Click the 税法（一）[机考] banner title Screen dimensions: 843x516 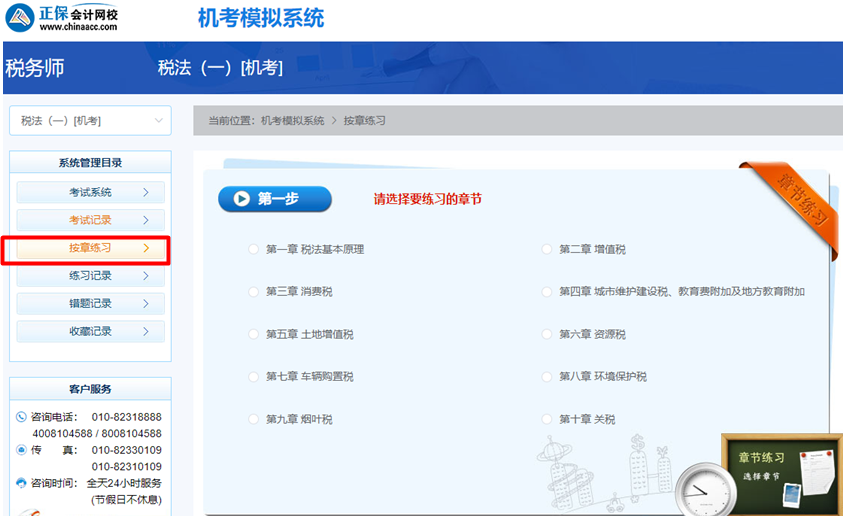click(220, 68)
